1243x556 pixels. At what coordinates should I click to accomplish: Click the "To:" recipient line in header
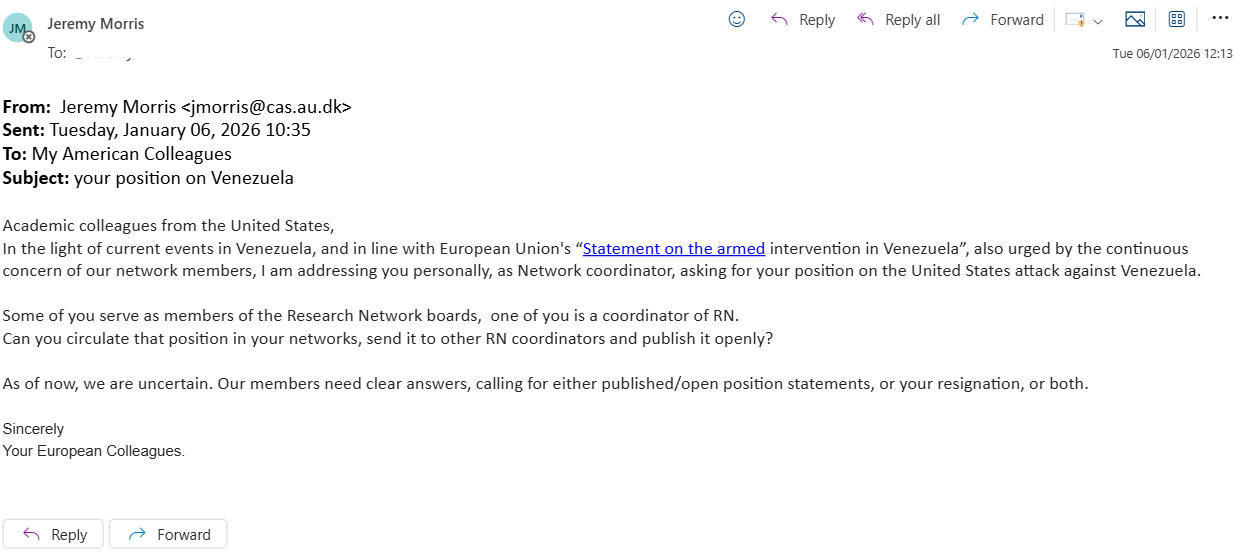click(90, 53)
